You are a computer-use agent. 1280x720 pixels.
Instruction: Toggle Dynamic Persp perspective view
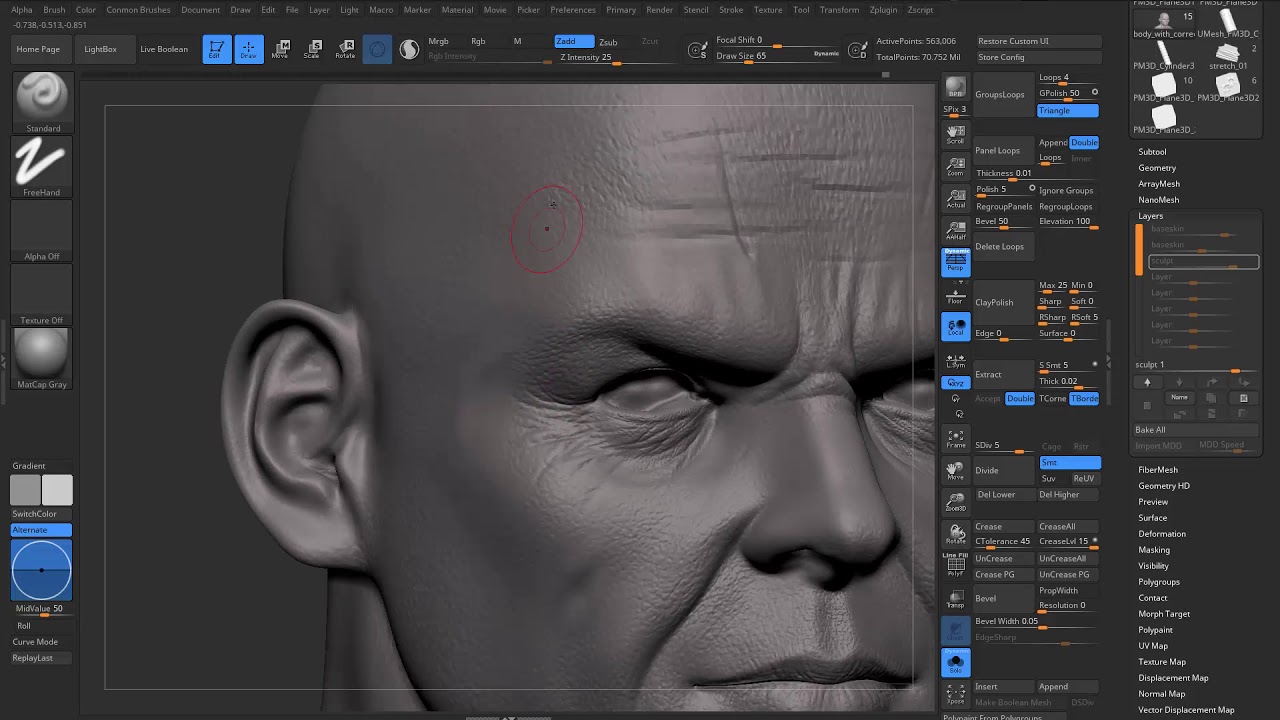pos(956,262)
